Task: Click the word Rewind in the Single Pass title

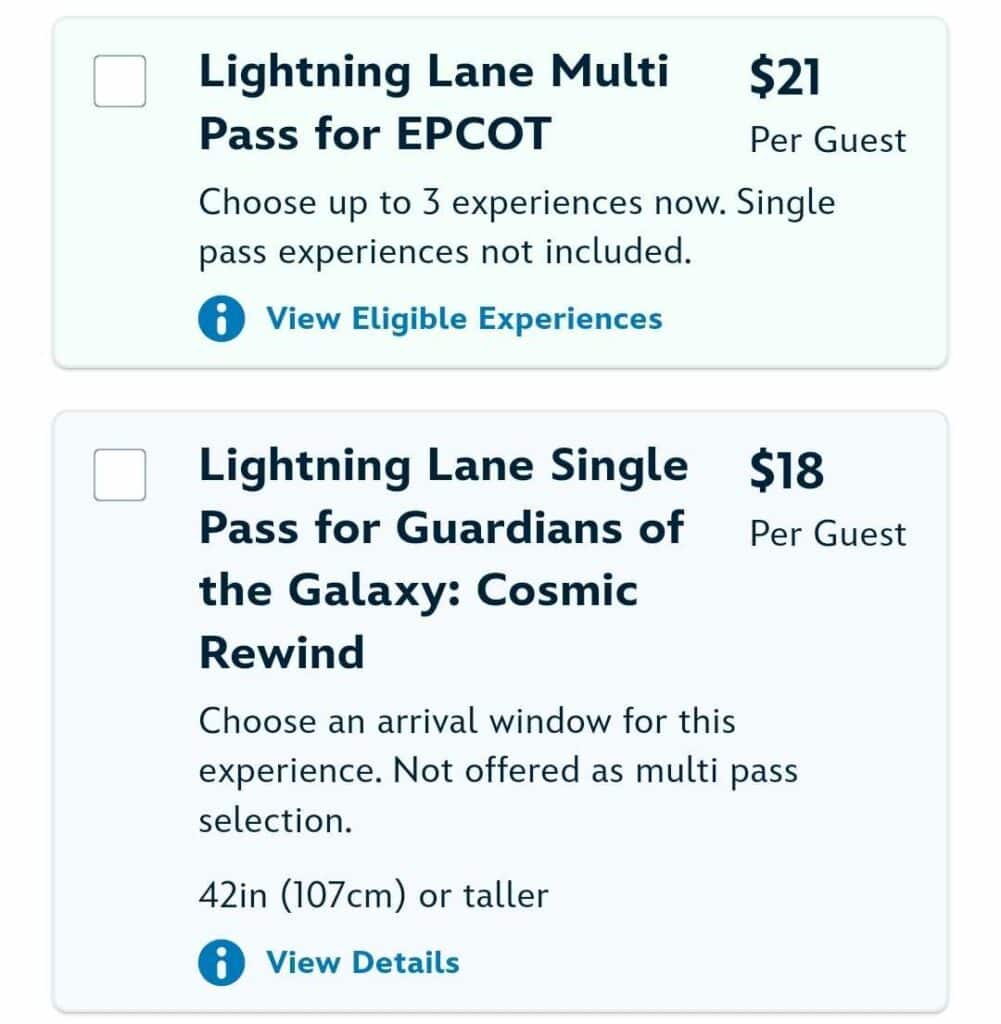Action: (281, 653)
